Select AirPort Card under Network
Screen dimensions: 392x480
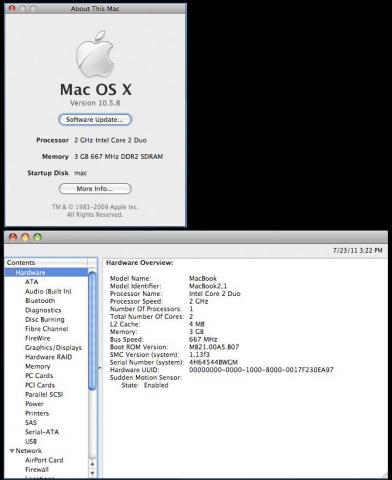coord(44,460)
